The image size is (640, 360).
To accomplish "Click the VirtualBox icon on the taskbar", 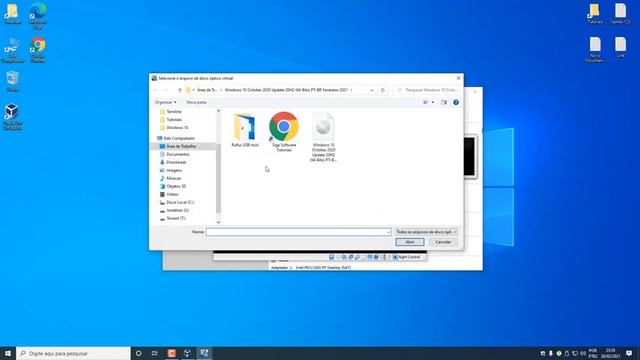I will pyautogui.click(x=188, y=353).
